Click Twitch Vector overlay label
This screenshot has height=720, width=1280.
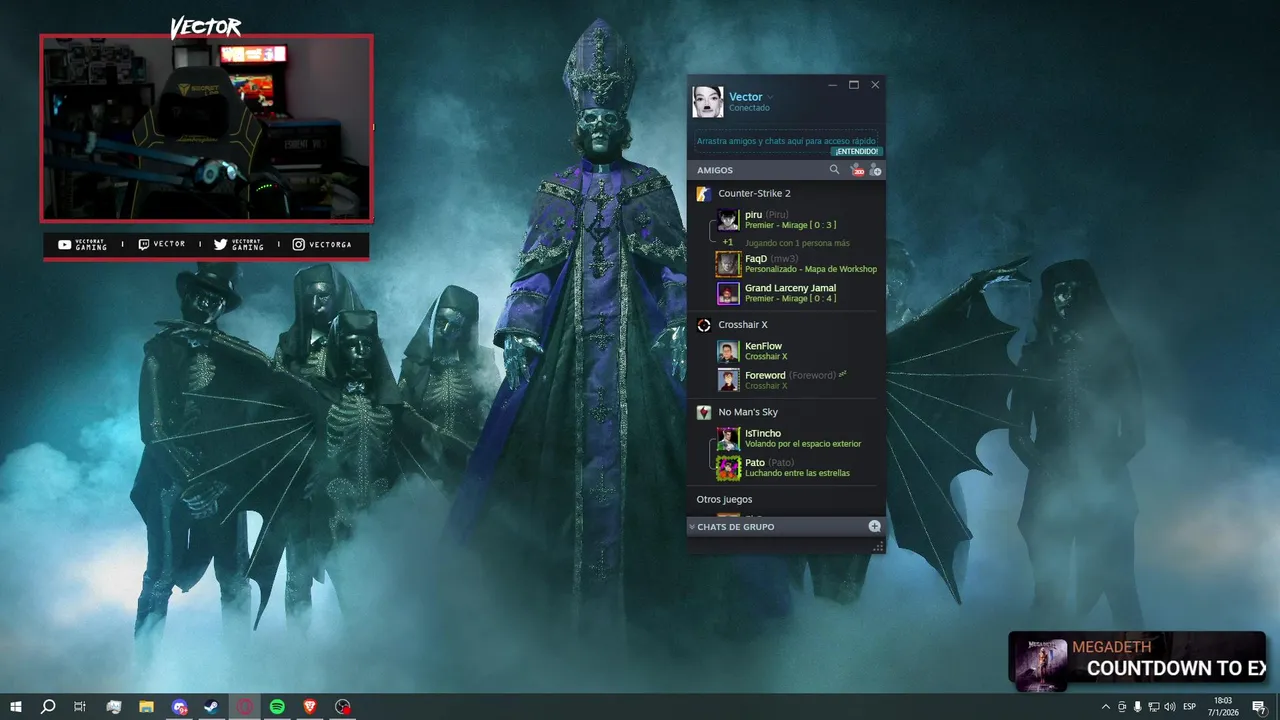[x=161, y=244]
